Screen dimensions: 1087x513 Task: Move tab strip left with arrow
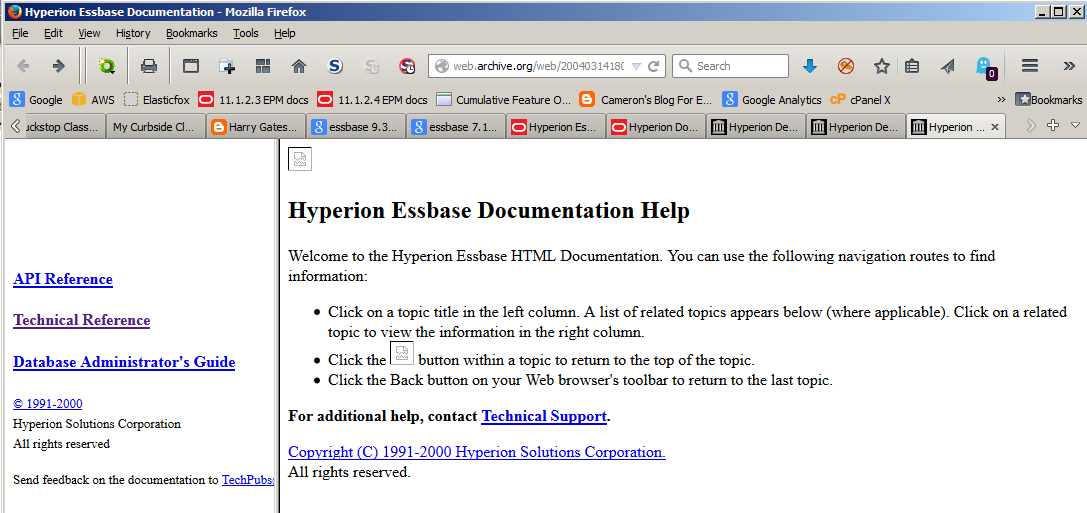click(x=15, y=125)
